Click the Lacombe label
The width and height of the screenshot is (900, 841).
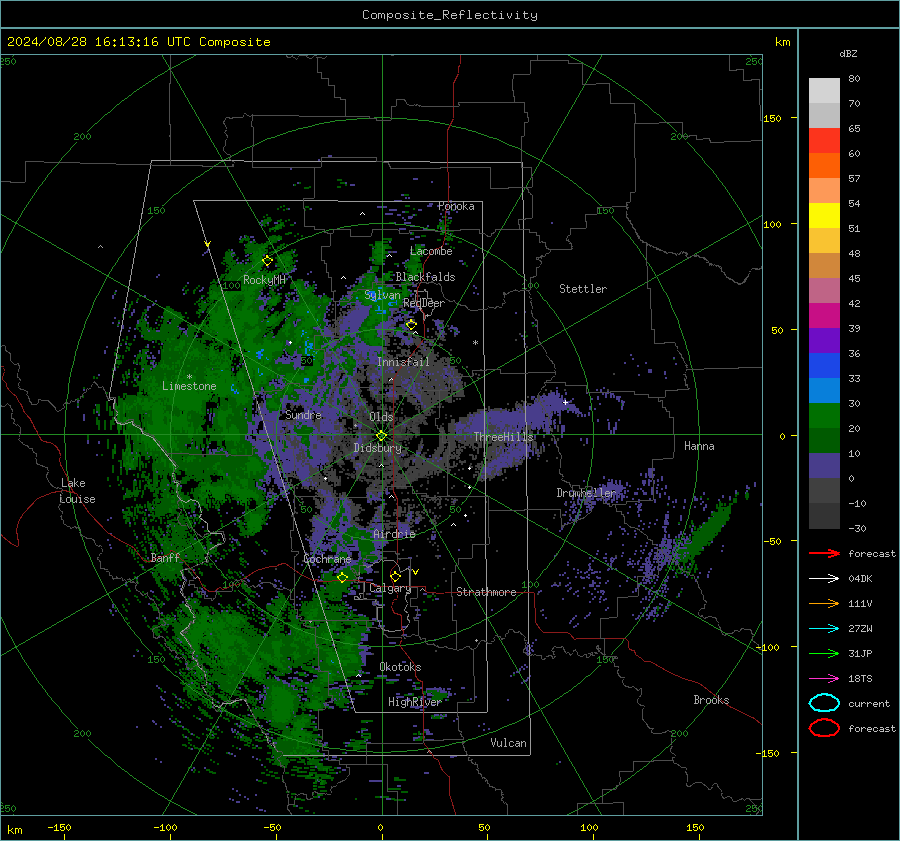[x=431, y=251]
